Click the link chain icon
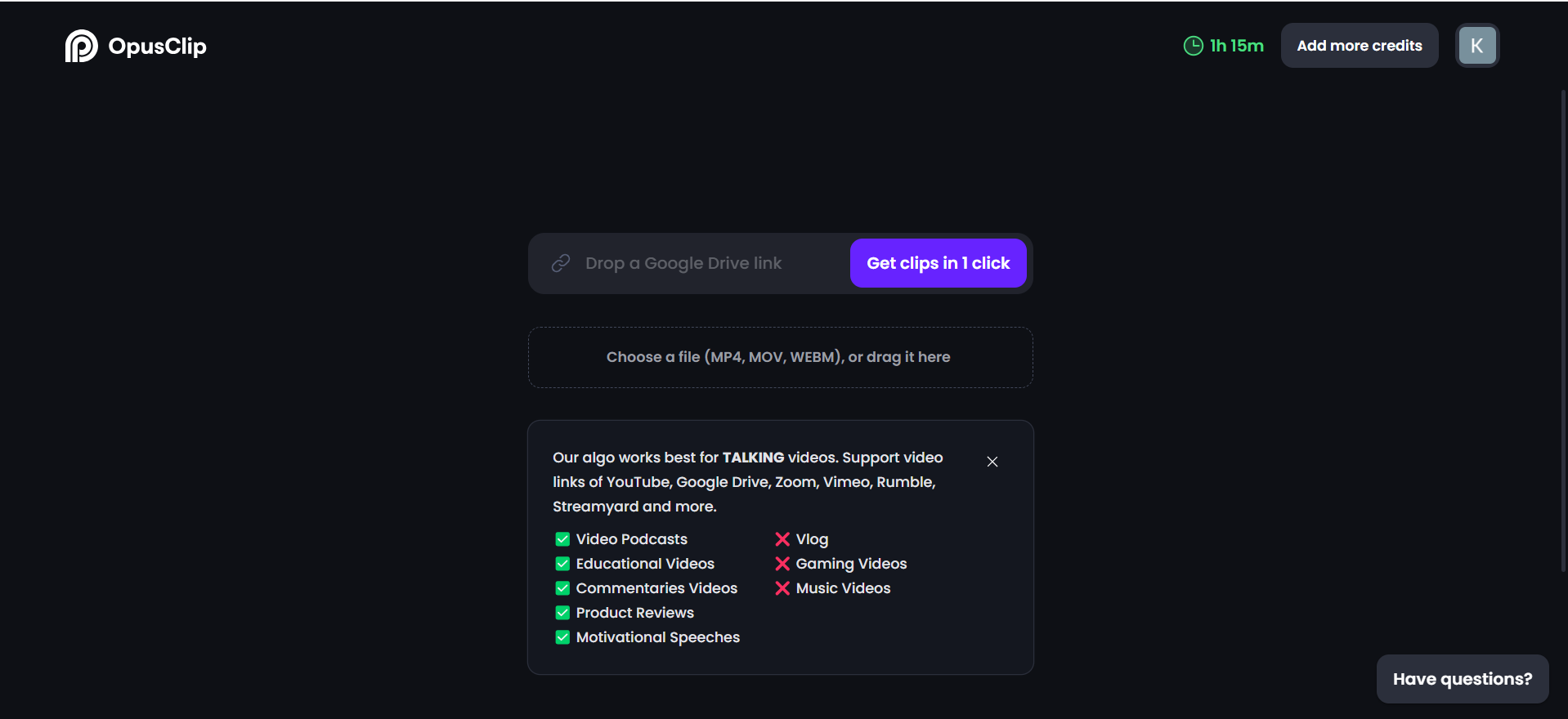The width and height of the screenshot is (1568, 719). click(561, 263)
